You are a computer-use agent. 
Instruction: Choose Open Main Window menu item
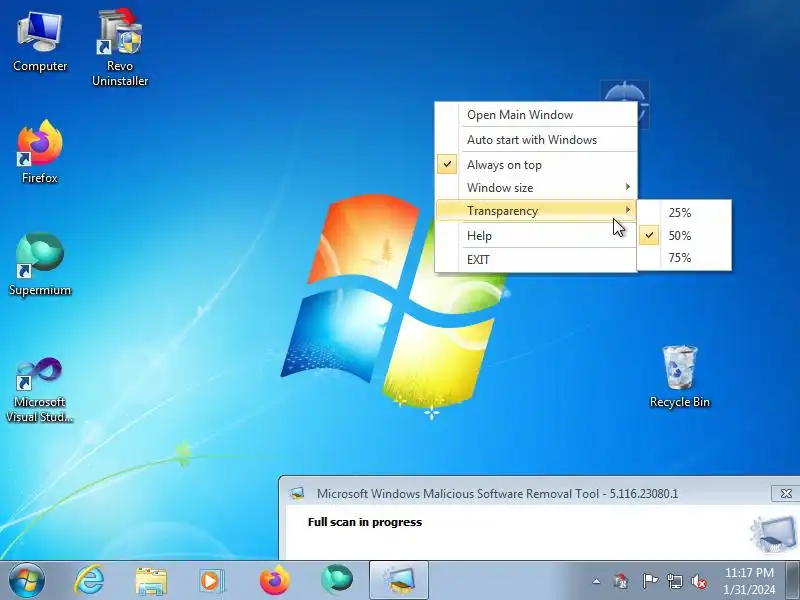coord(536,115)
